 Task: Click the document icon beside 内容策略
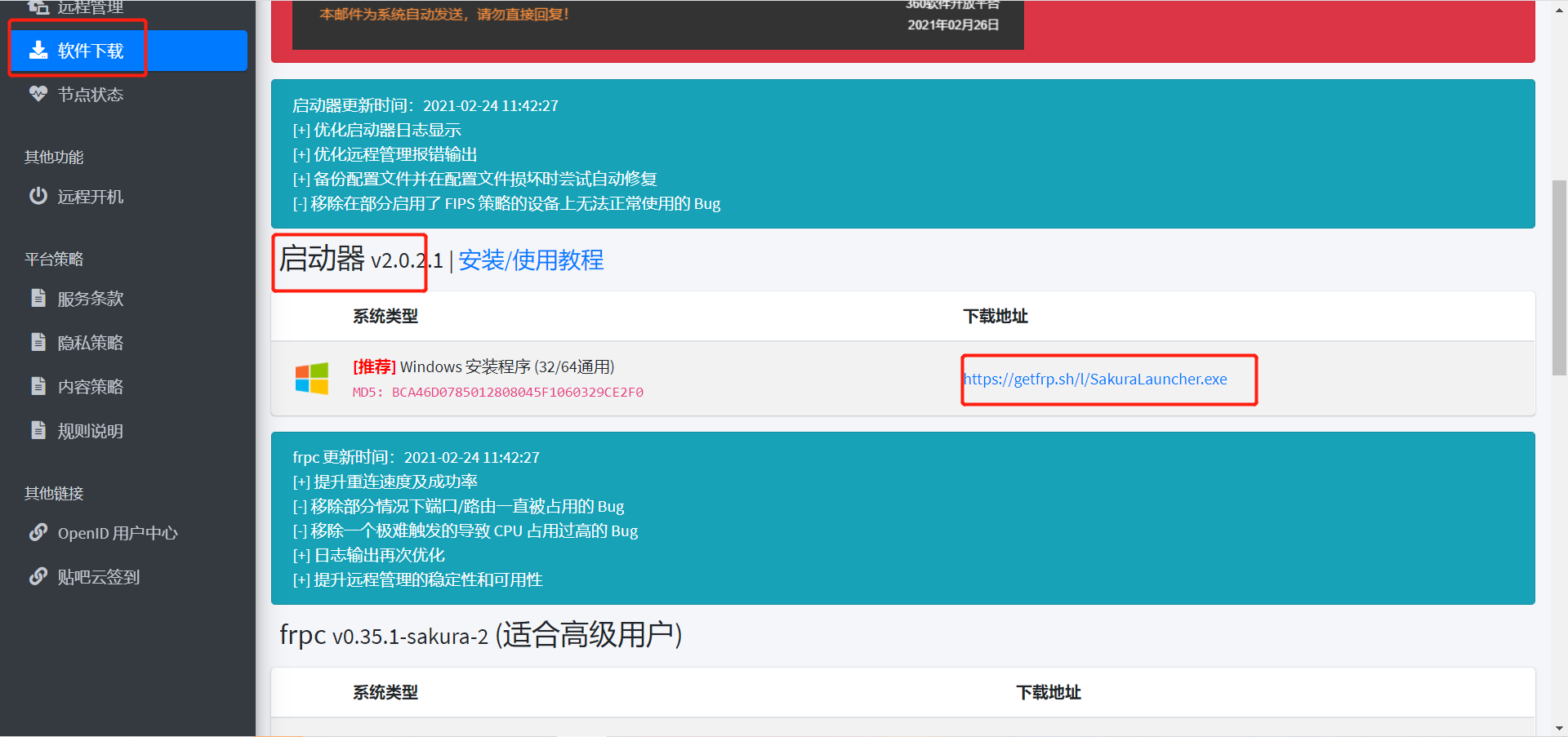tap(38, 386)
